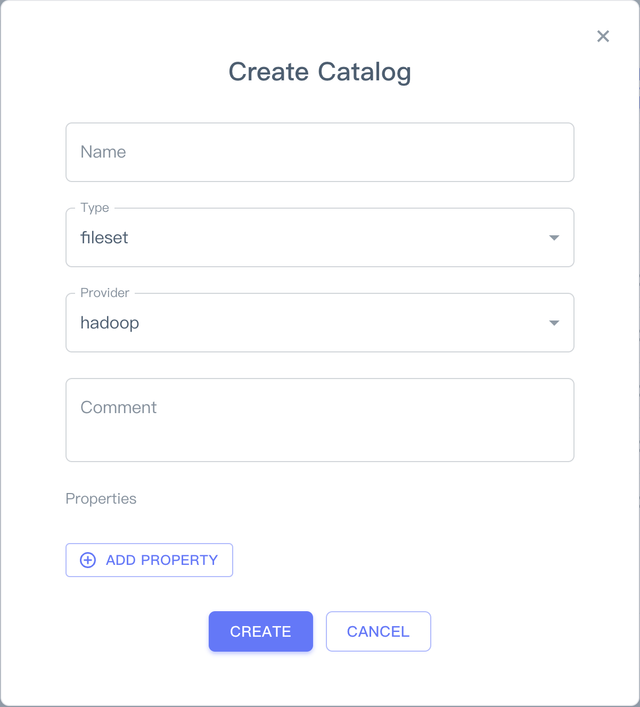Screen dimensions: 640x707
Task: Click the CREATE button
Action: coord(260,631)
